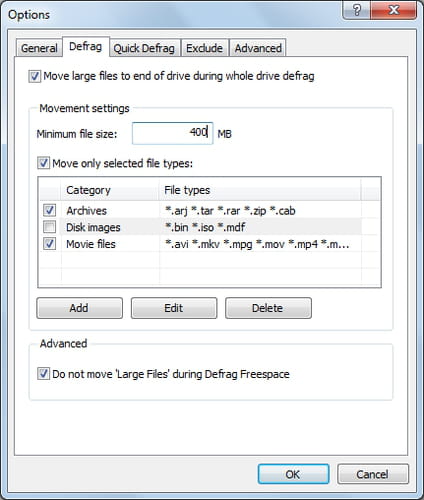
Task: Click the Edit button
Action: point(174,308)
